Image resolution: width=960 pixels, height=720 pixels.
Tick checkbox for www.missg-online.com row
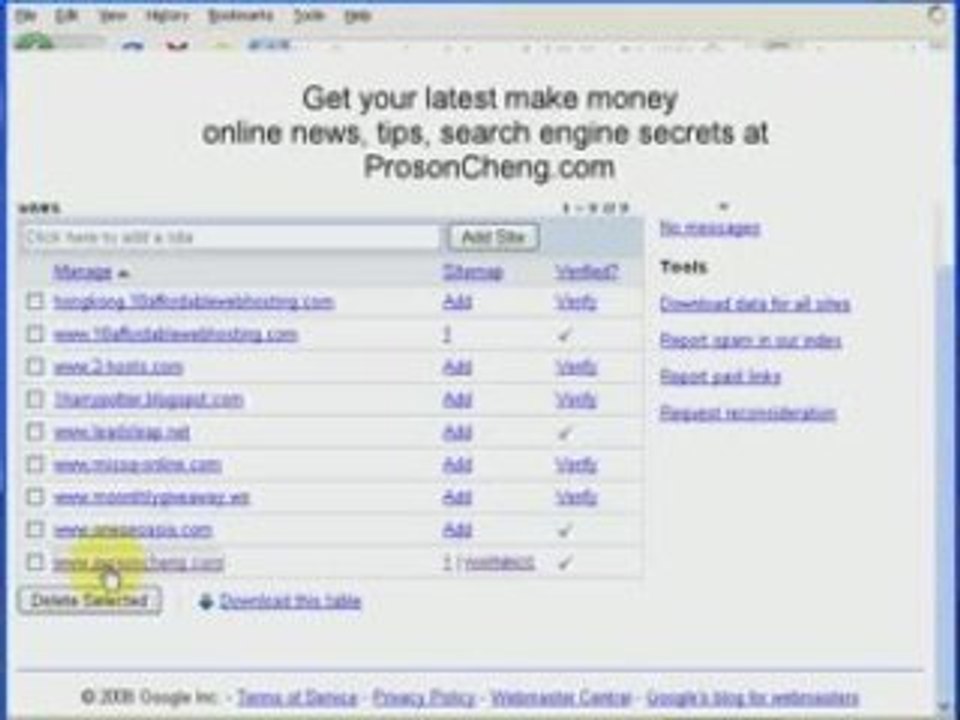(35, 464)
